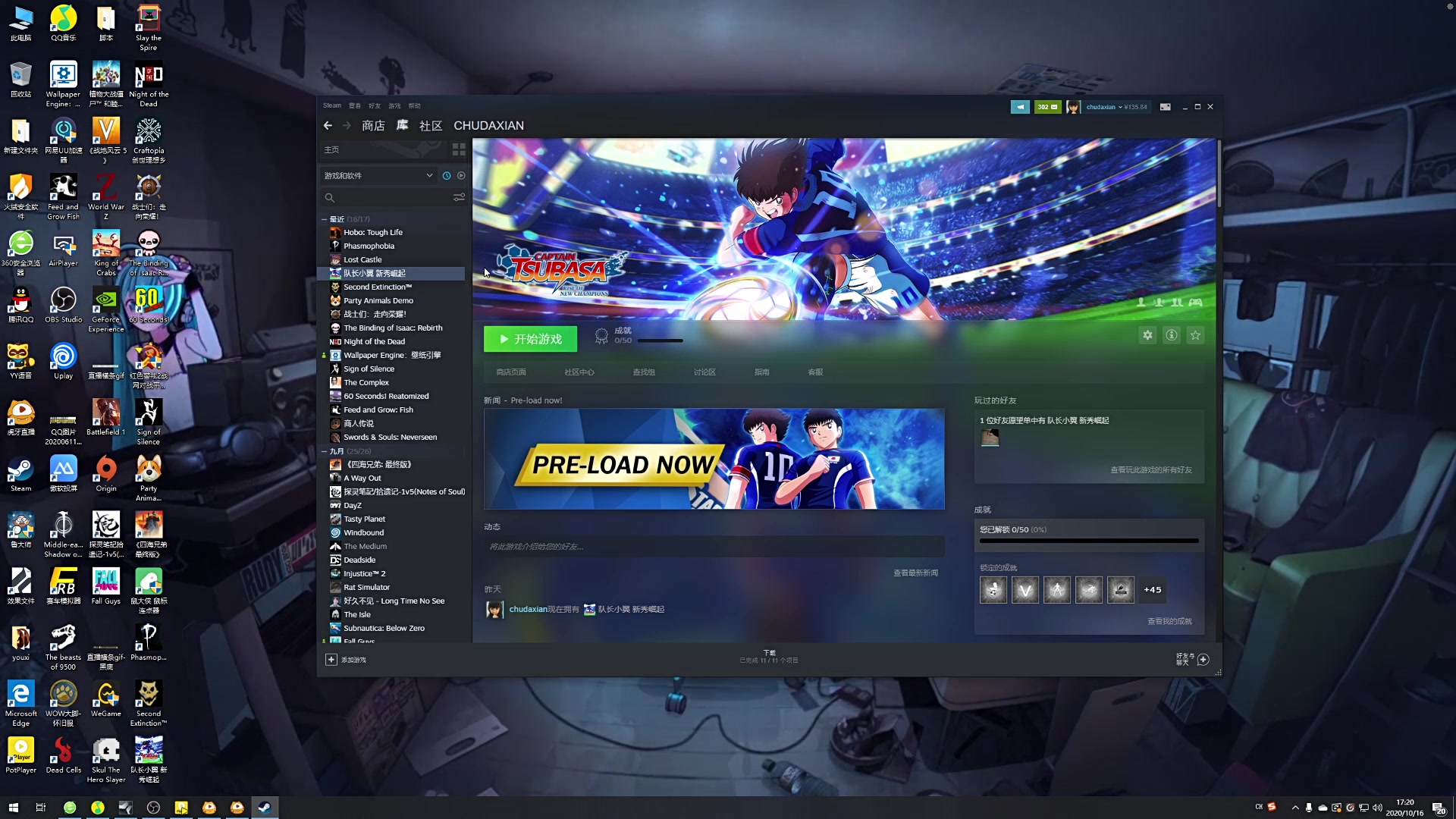Open the Steam icon on the taskbar

pyautogui.click(x=265, y=808)
